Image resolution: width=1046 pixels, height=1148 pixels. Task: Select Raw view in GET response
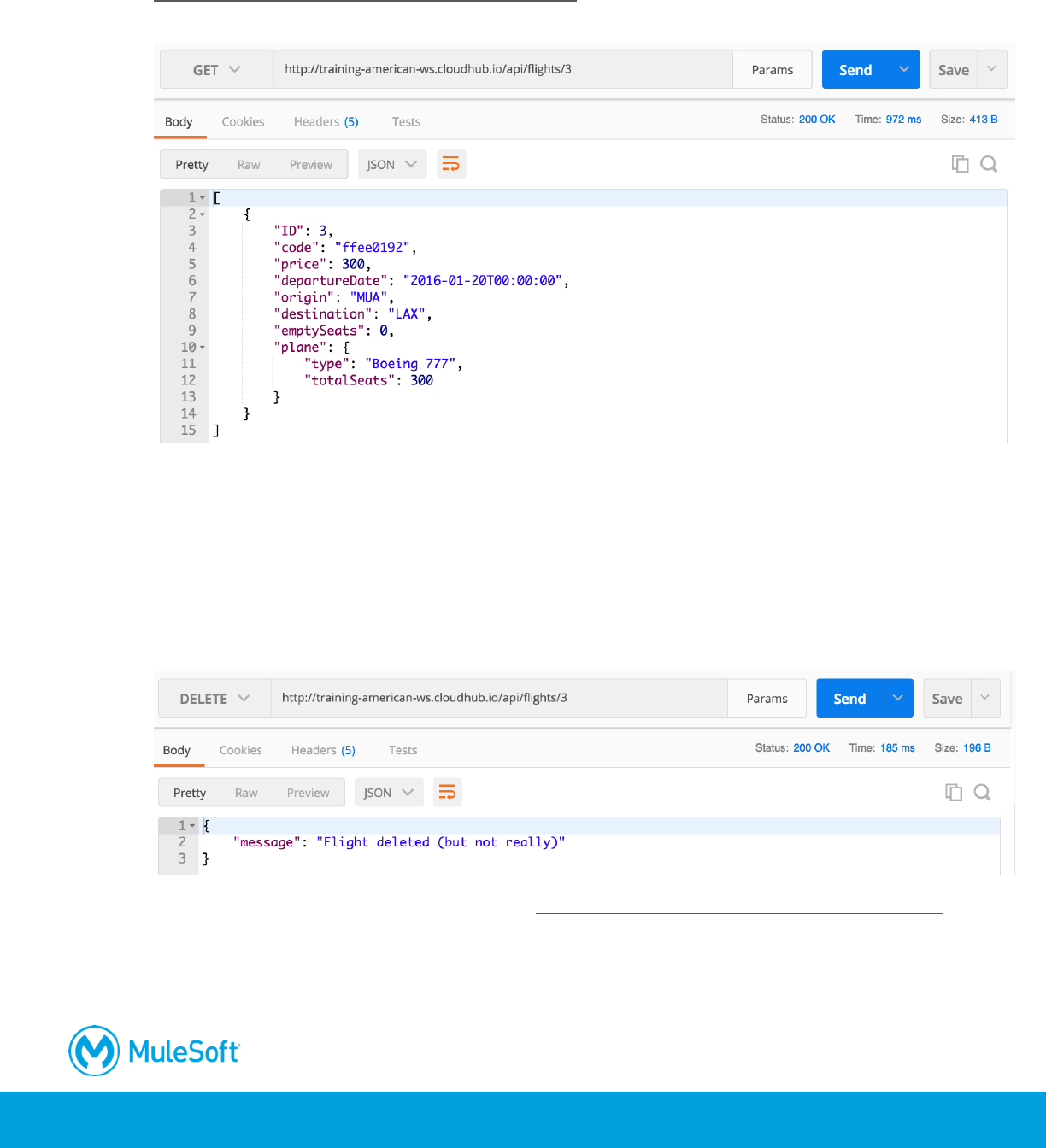tap(249, 165)
